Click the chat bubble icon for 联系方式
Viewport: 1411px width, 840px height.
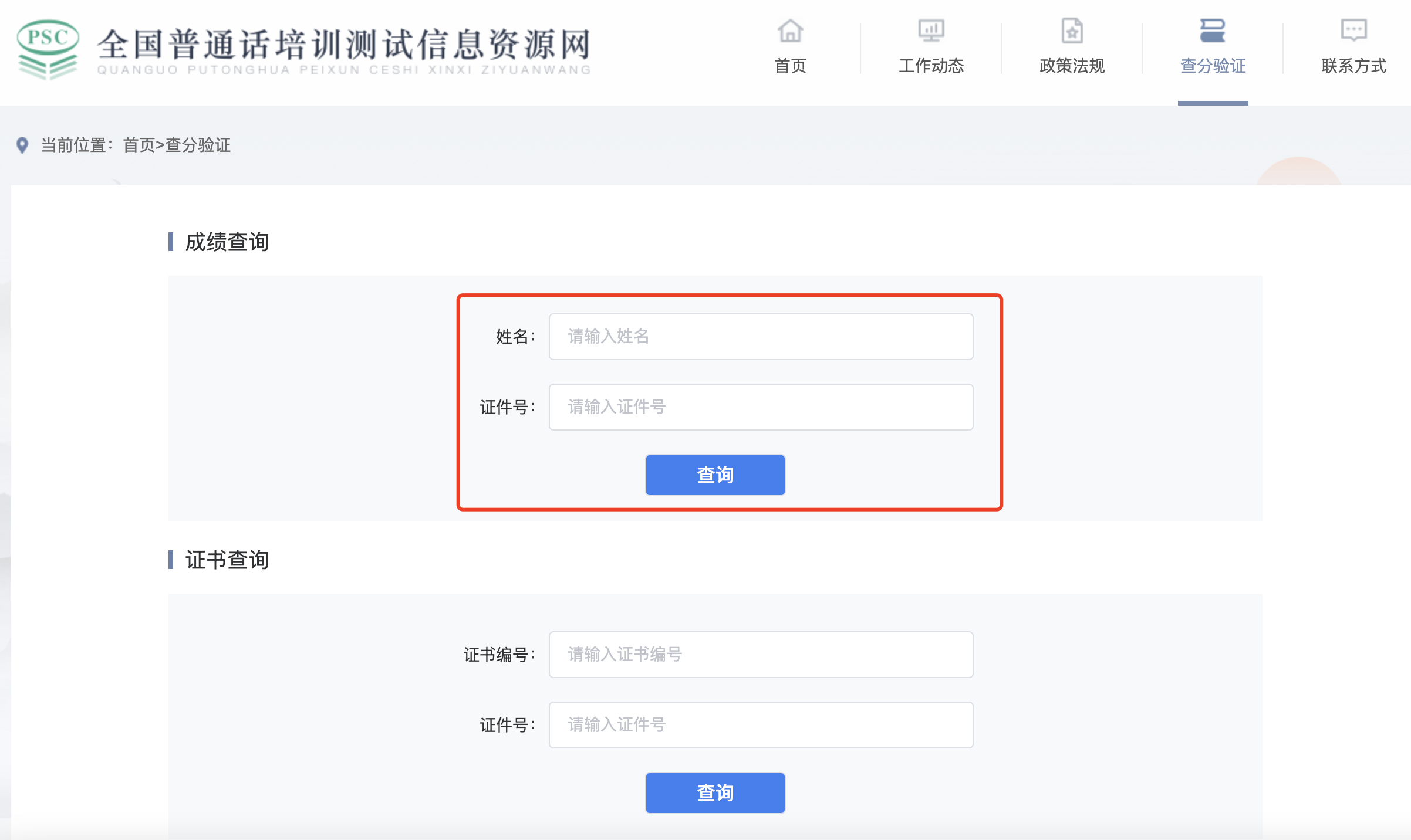1353,30
